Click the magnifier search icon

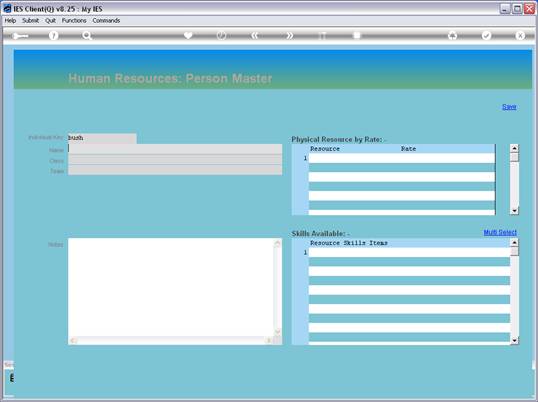pyautogui.click(x=87, y=36)
